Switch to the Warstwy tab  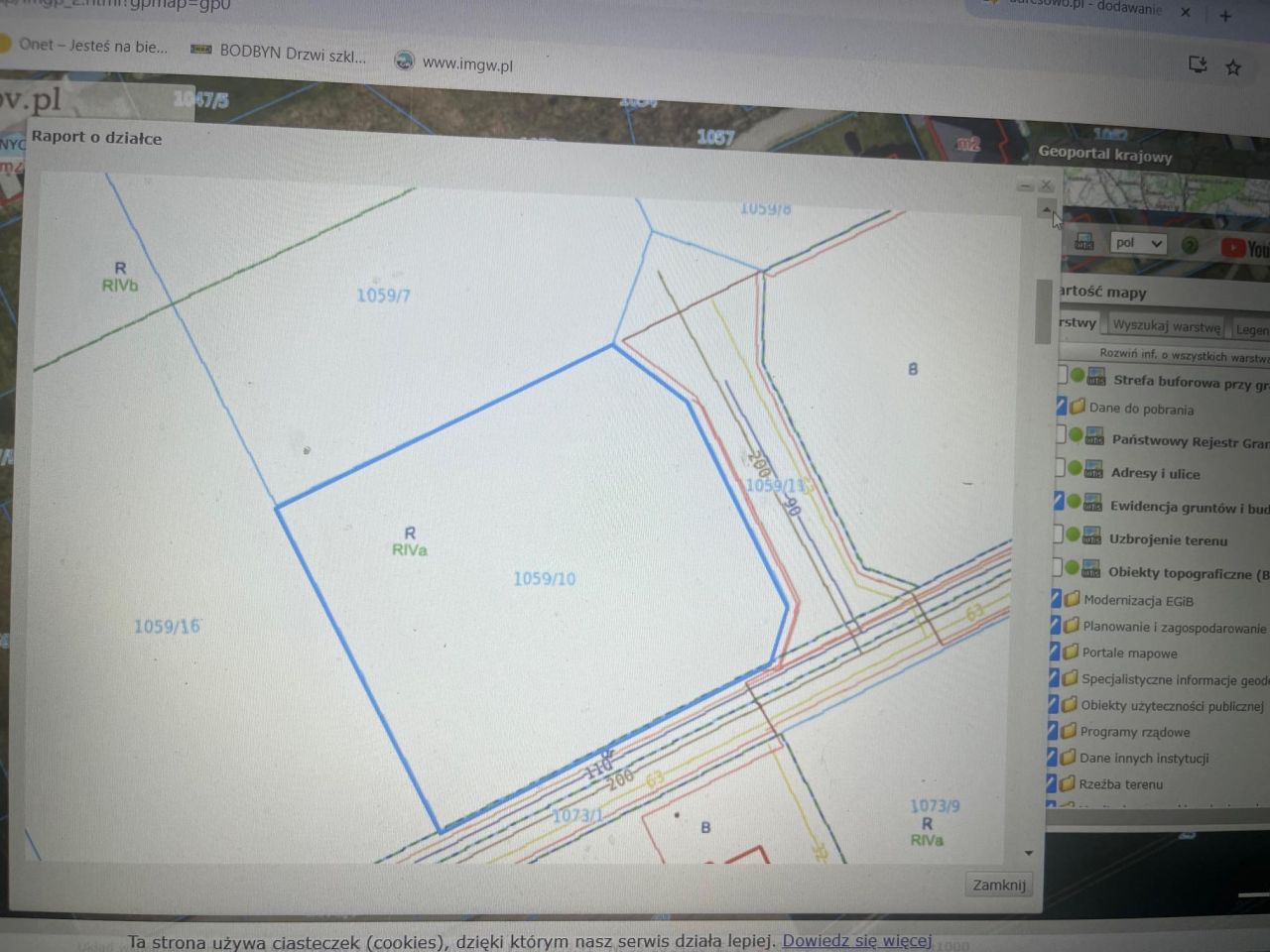[x=1078, y=322]
